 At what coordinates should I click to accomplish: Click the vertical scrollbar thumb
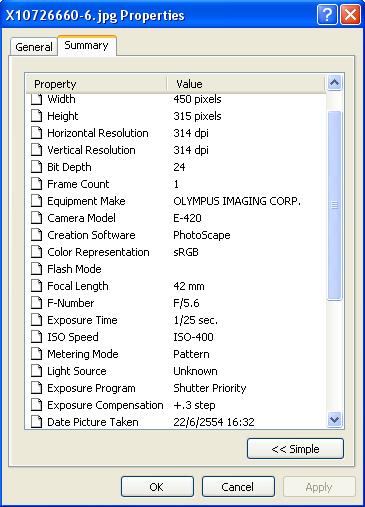(x=334, y=206)
